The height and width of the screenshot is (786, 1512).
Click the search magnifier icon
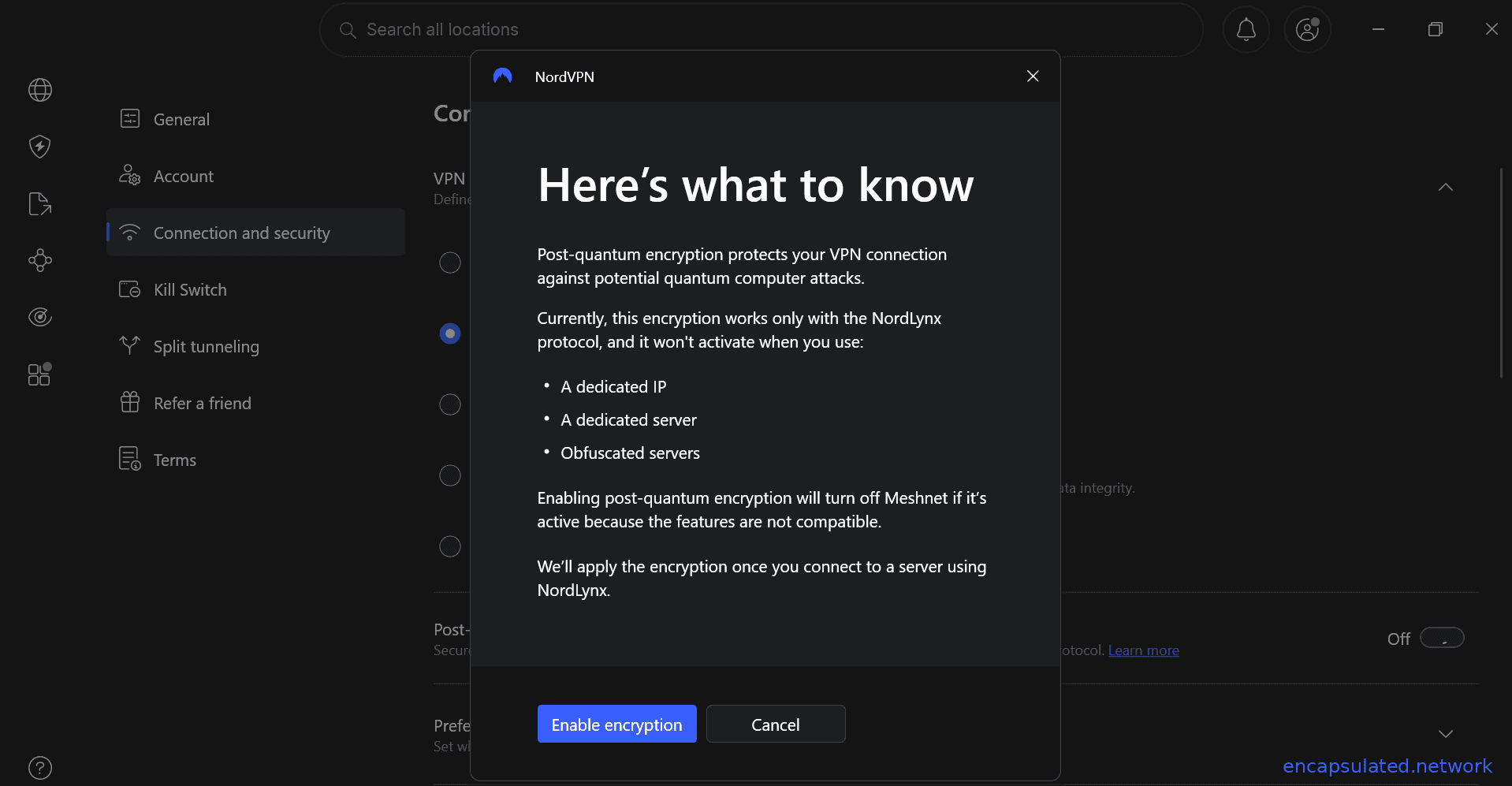(x=348, y=30)
